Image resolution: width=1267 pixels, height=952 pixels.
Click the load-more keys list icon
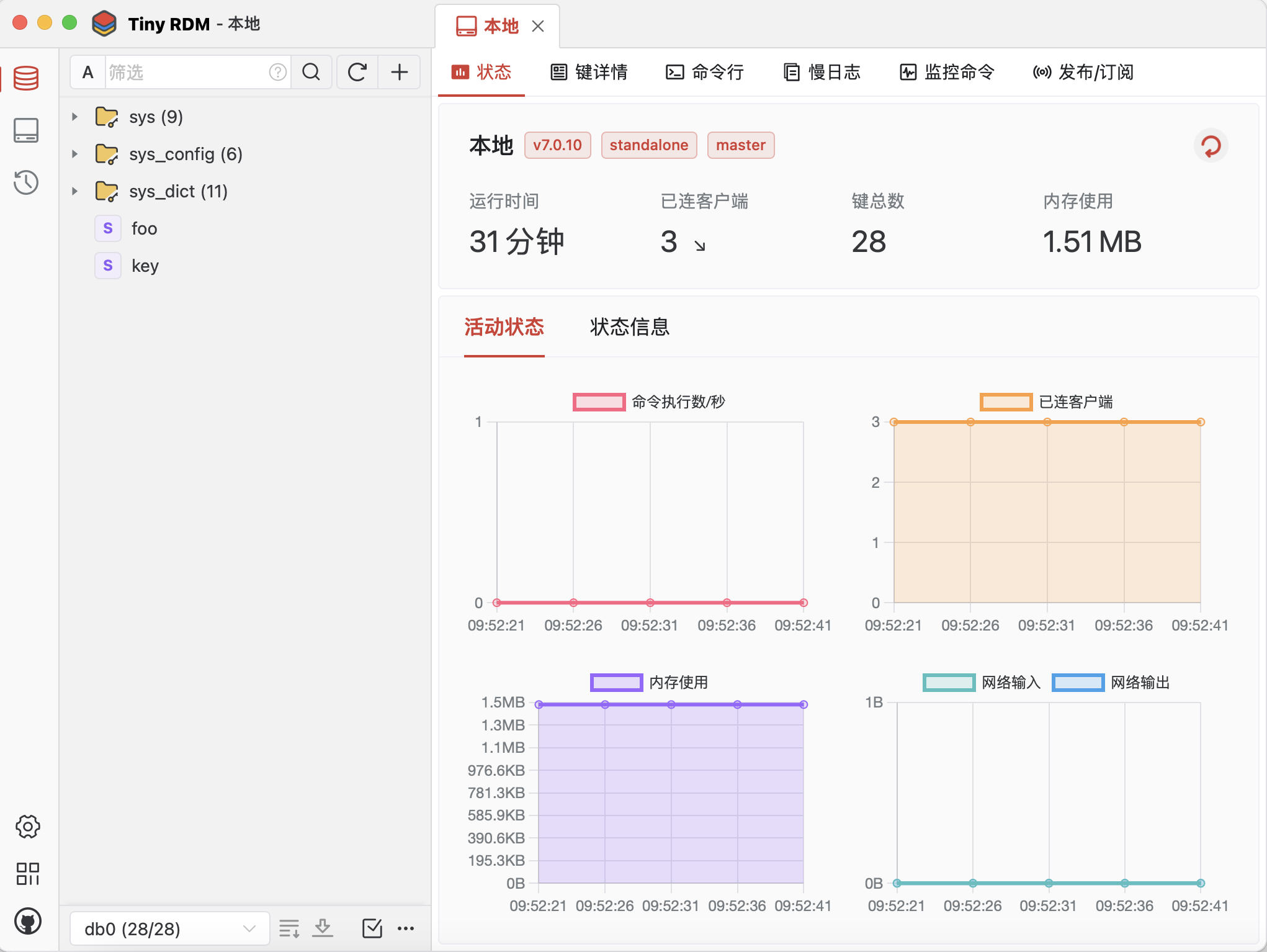coord(289,928)
